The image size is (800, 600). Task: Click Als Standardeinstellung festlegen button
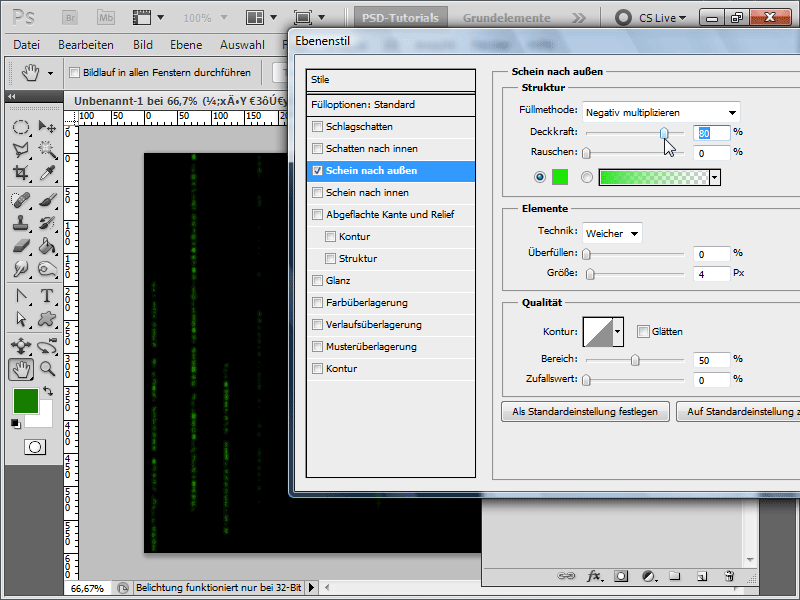(x=585, y=412)
